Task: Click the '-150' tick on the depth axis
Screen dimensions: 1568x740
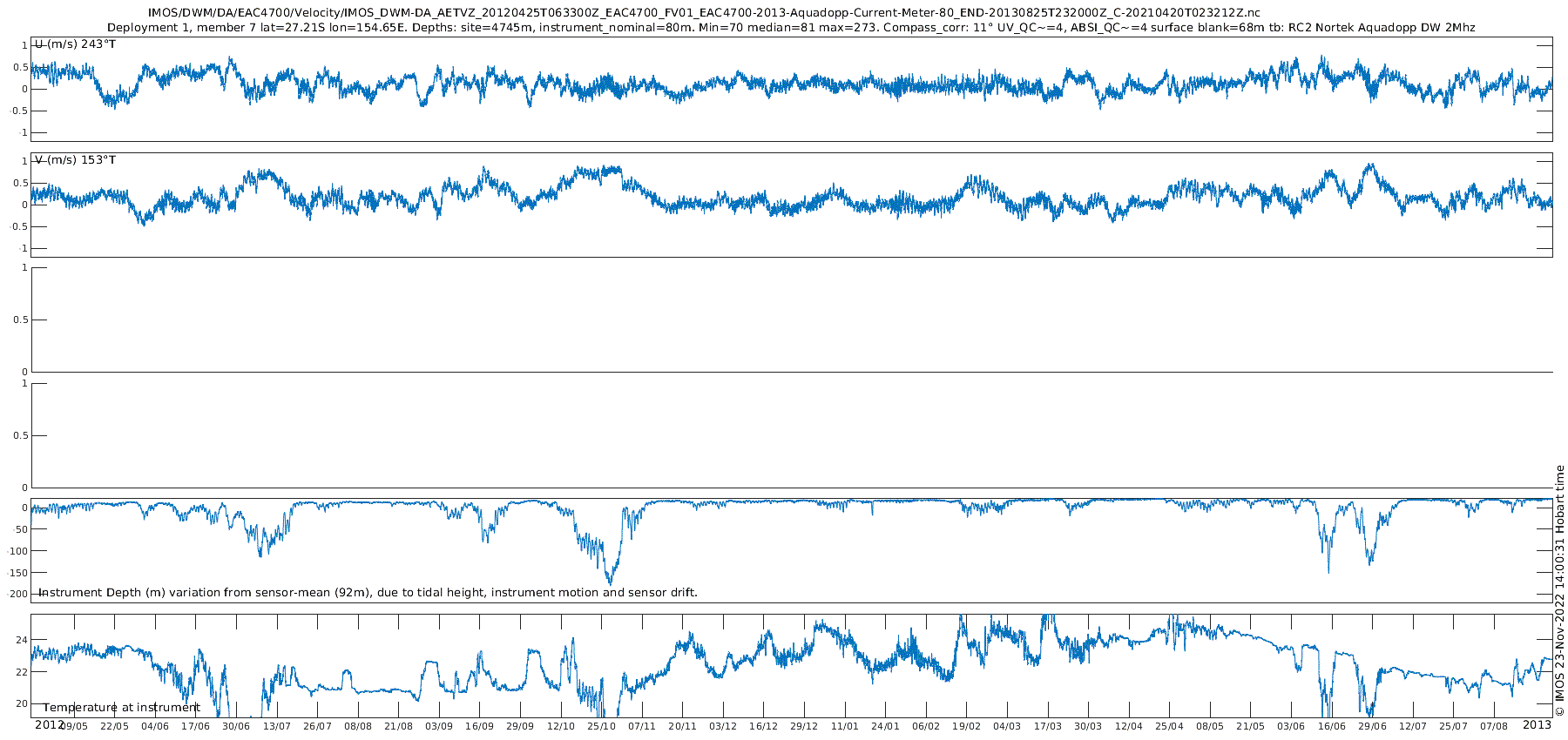Action: point(18,573)
